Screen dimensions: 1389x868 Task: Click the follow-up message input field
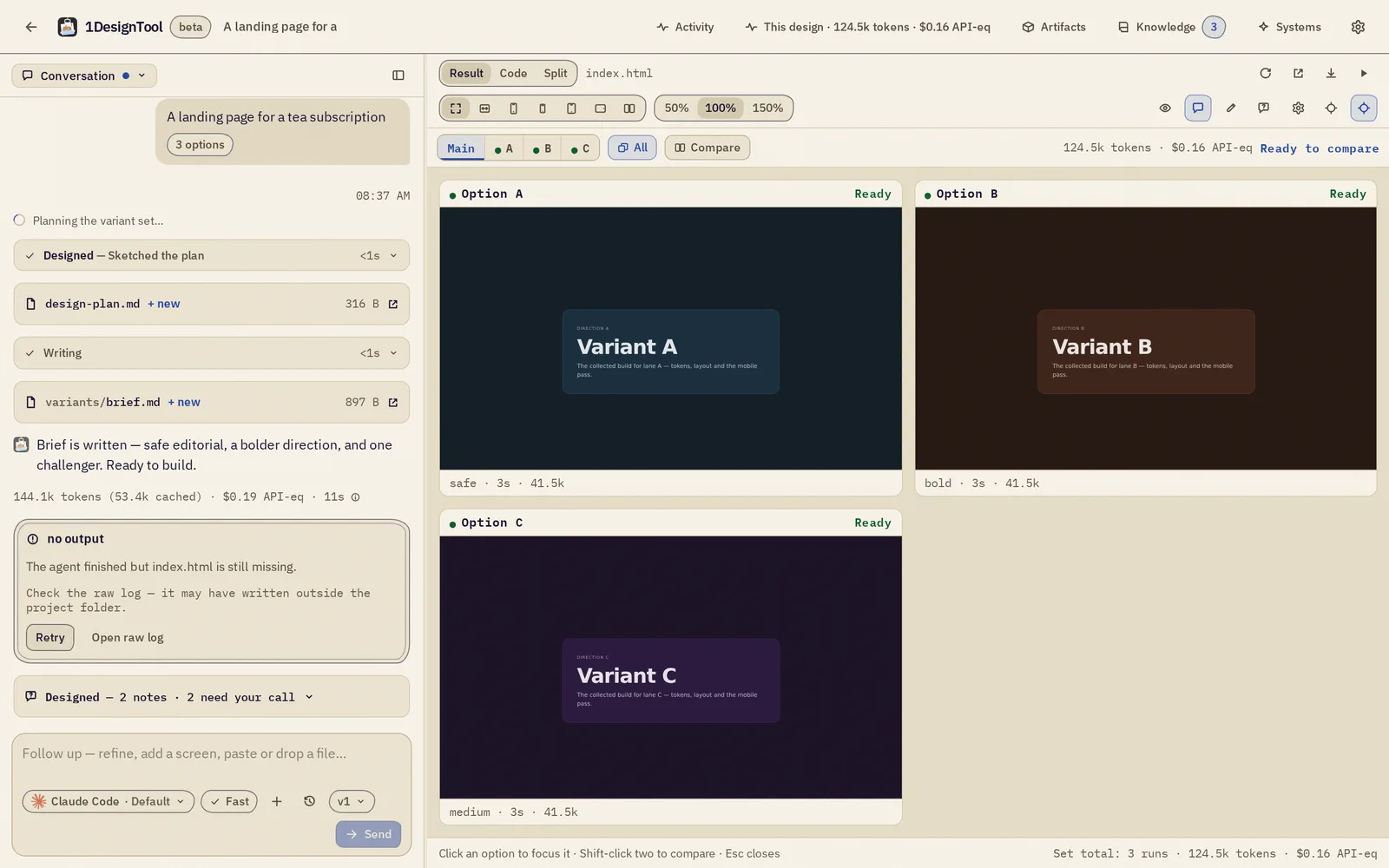pyautogui.click(x=211, y=753)
